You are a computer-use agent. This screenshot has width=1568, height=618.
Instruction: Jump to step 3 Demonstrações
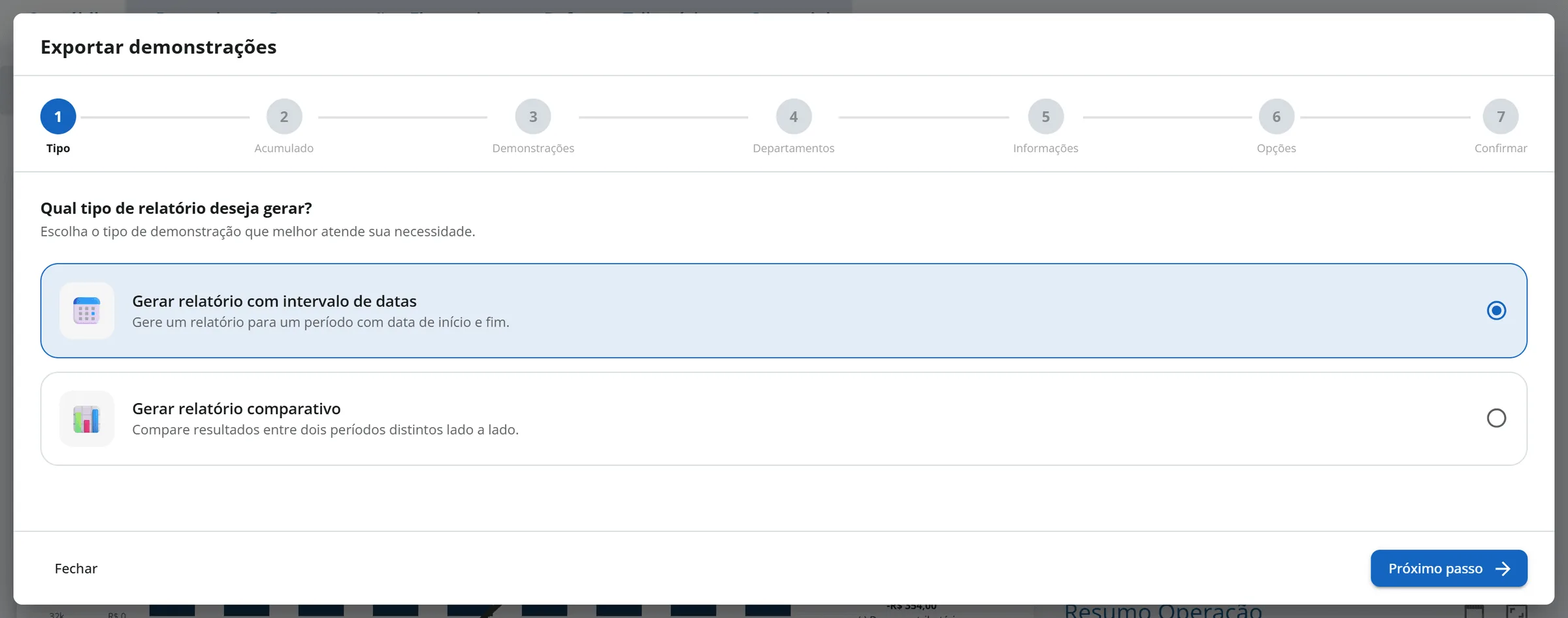click(533, 117)
